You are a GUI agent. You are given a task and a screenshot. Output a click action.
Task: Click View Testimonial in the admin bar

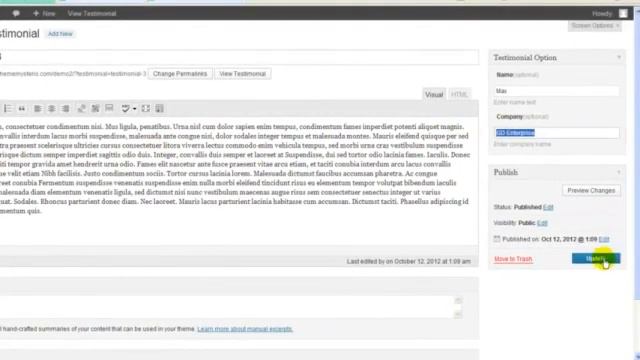92,13
